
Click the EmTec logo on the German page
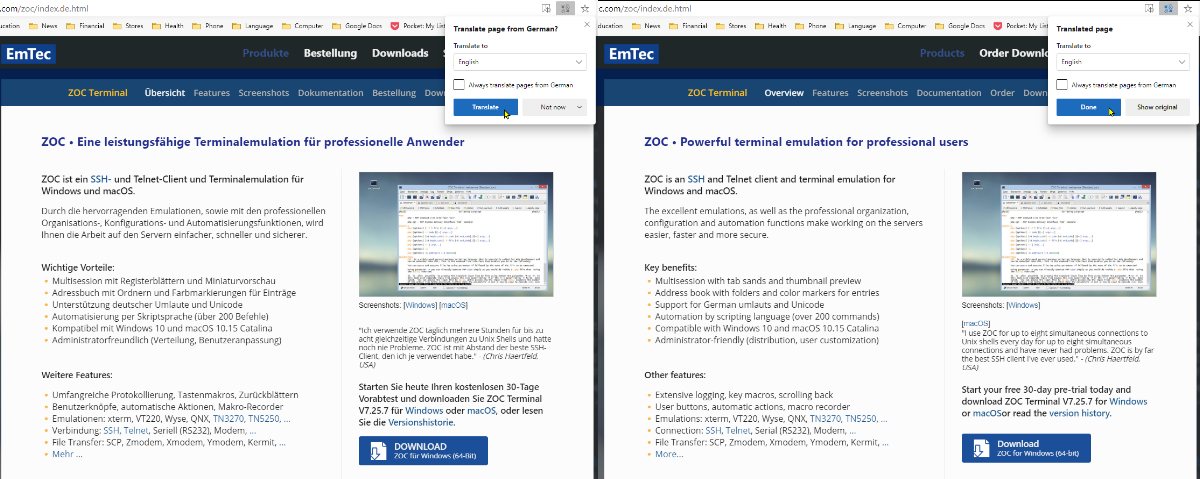coord(29,53)
